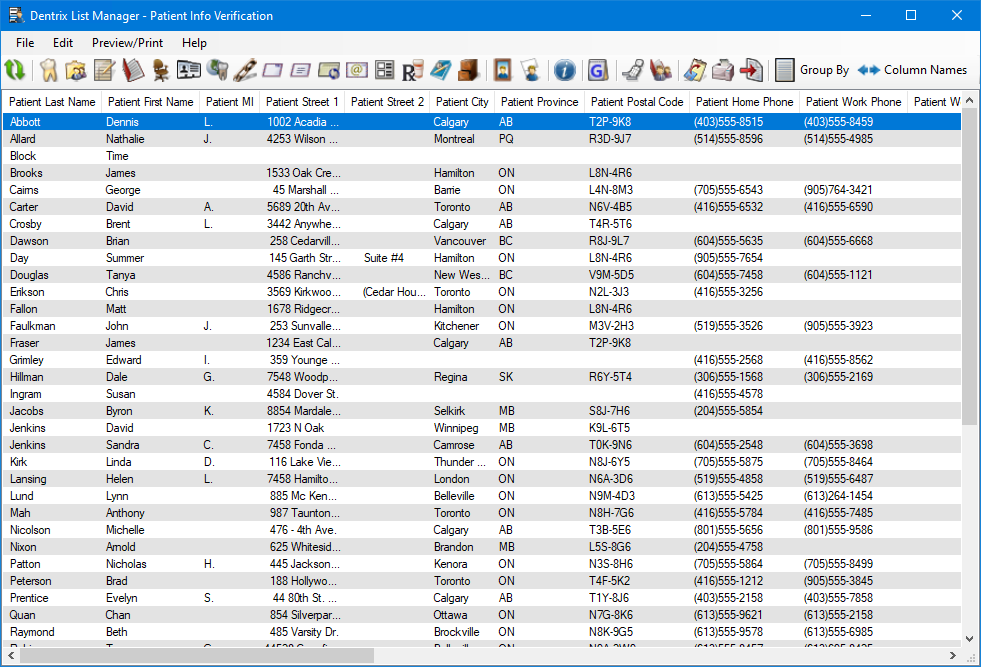Click the Patient Home Phone column header
Viewport: 981px width, 667px height.
pos(745,101)
